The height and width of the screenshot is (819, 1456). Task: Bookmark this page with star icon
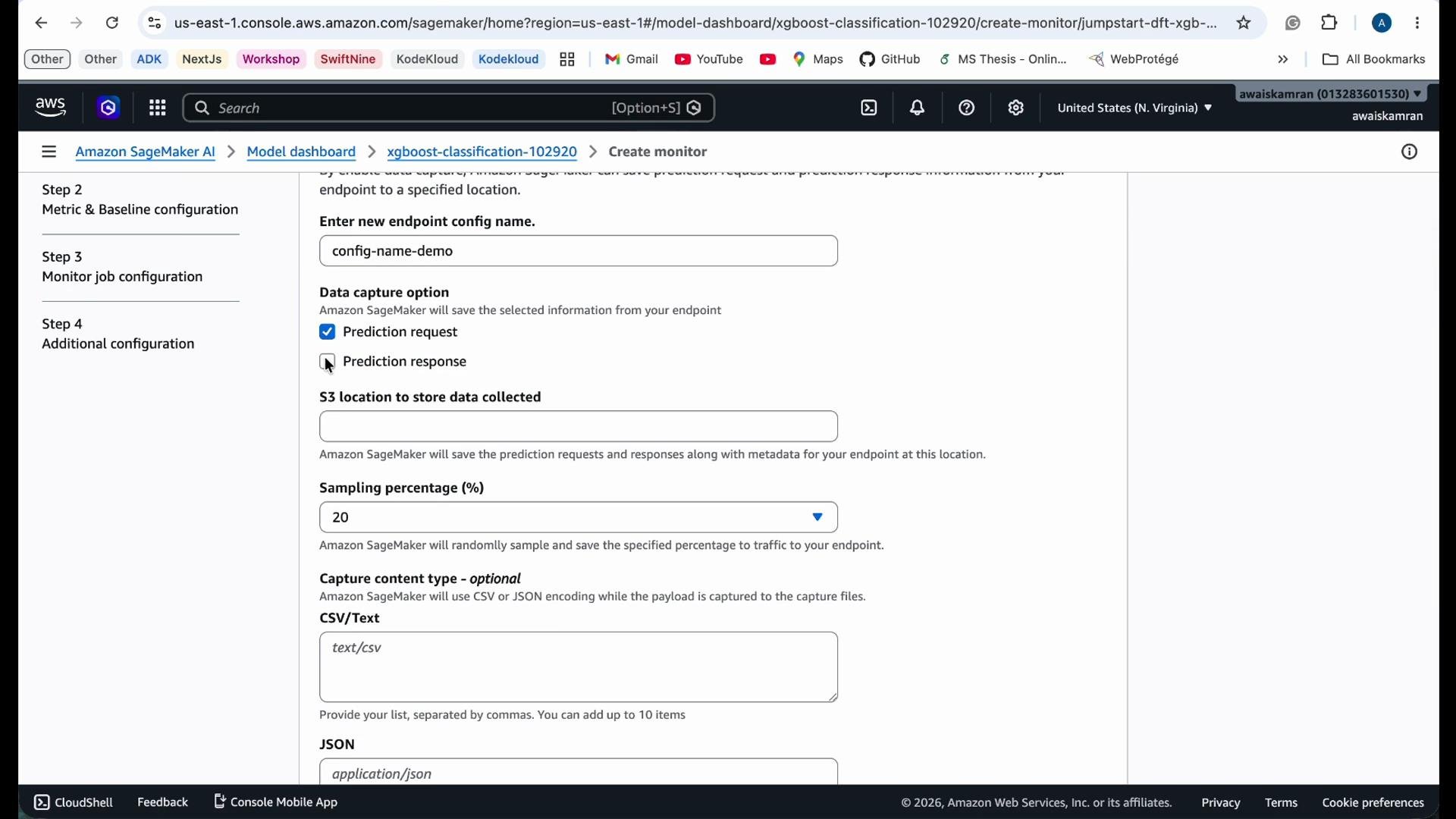tap(1244, 24)
